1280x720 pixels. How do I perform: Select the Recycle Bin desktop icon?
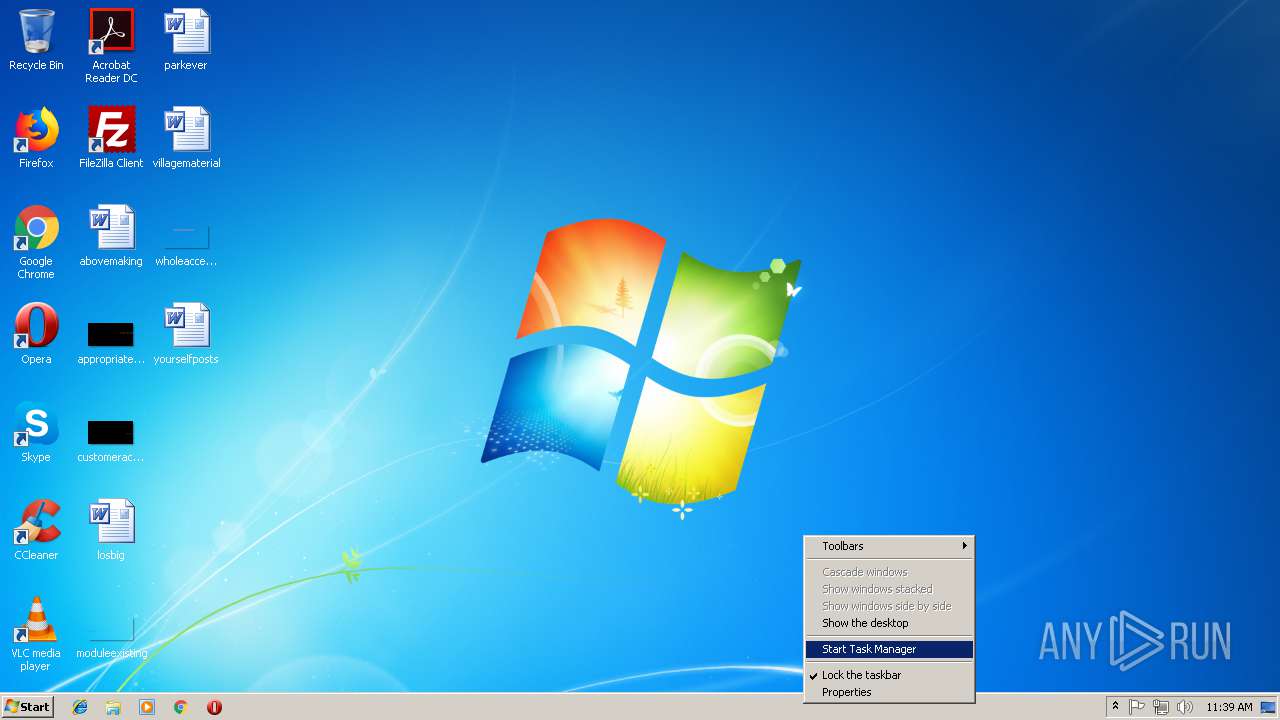click(36, 40)
